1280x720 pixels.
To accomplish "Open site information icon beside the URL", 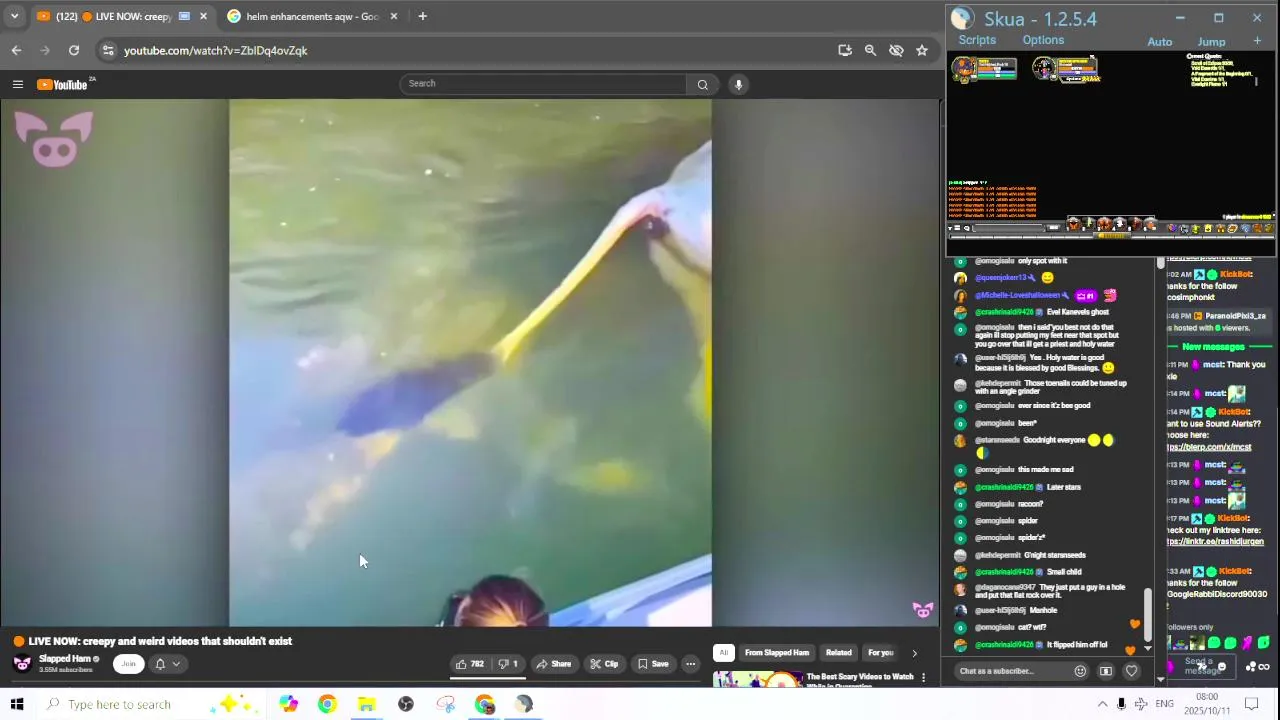I will click(x=107, y=50).
